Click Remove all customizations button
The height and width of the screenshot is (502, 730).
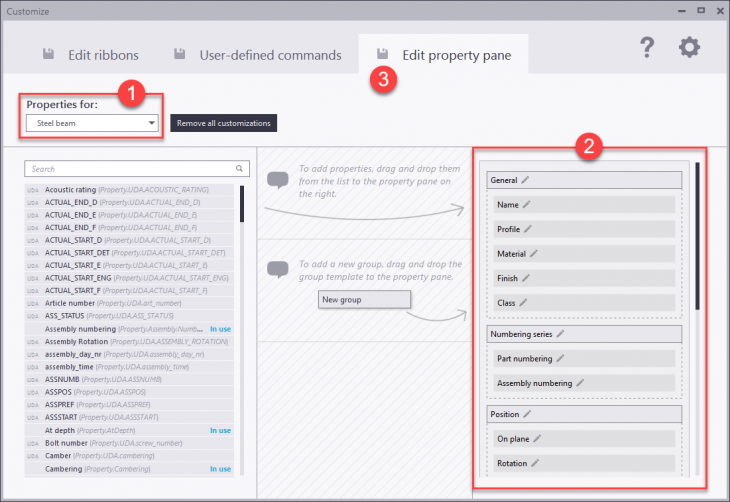(x=223, y=123)
